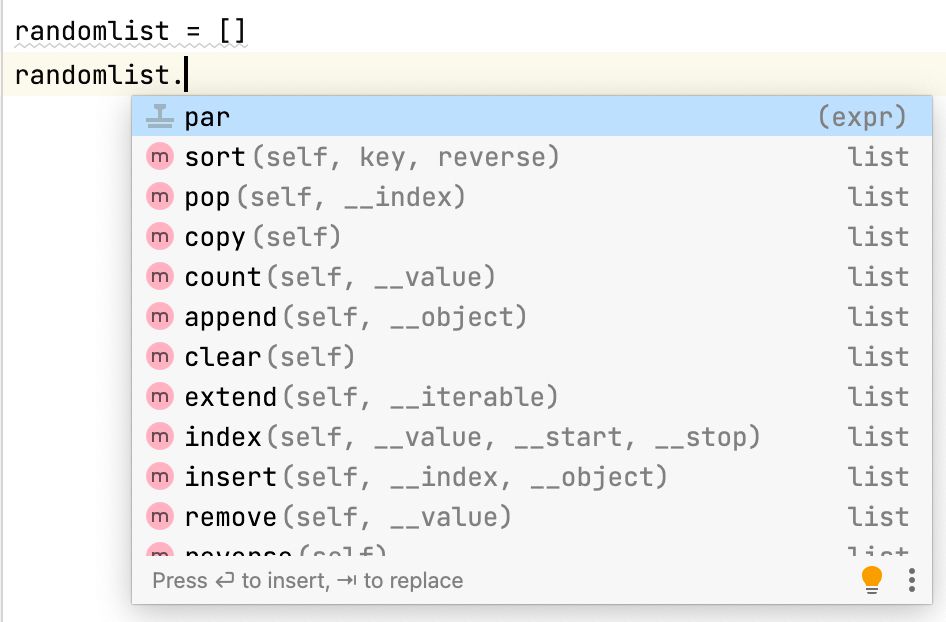
Task: Pick insert(self, __index, __object) suggestion
Action: click(x=532, y=477)
